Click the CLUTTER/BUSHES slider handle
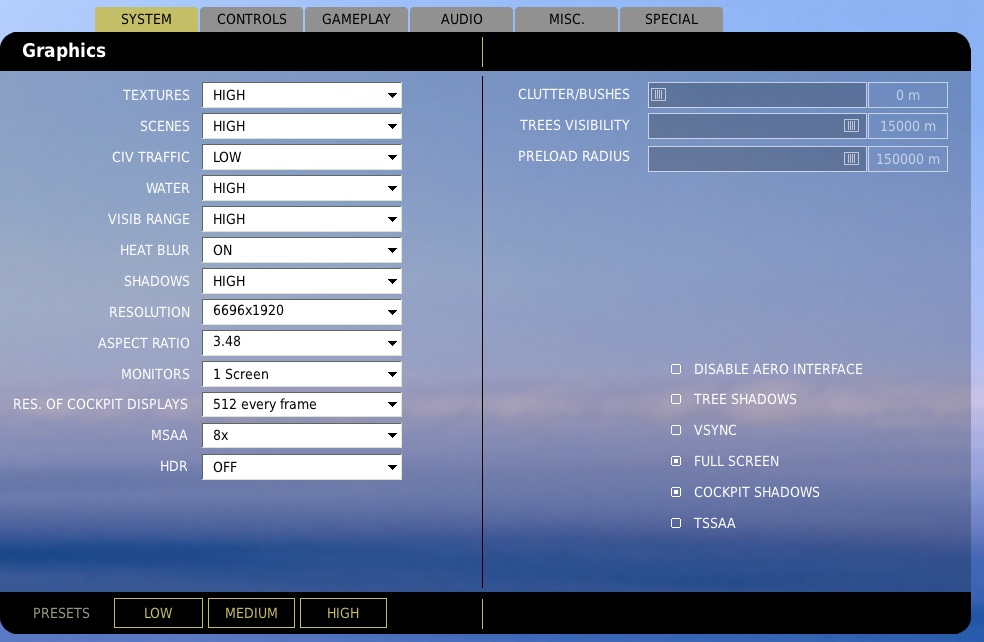Screen dimensions: 984x642 pyautogui.click(x=658, y=95)
